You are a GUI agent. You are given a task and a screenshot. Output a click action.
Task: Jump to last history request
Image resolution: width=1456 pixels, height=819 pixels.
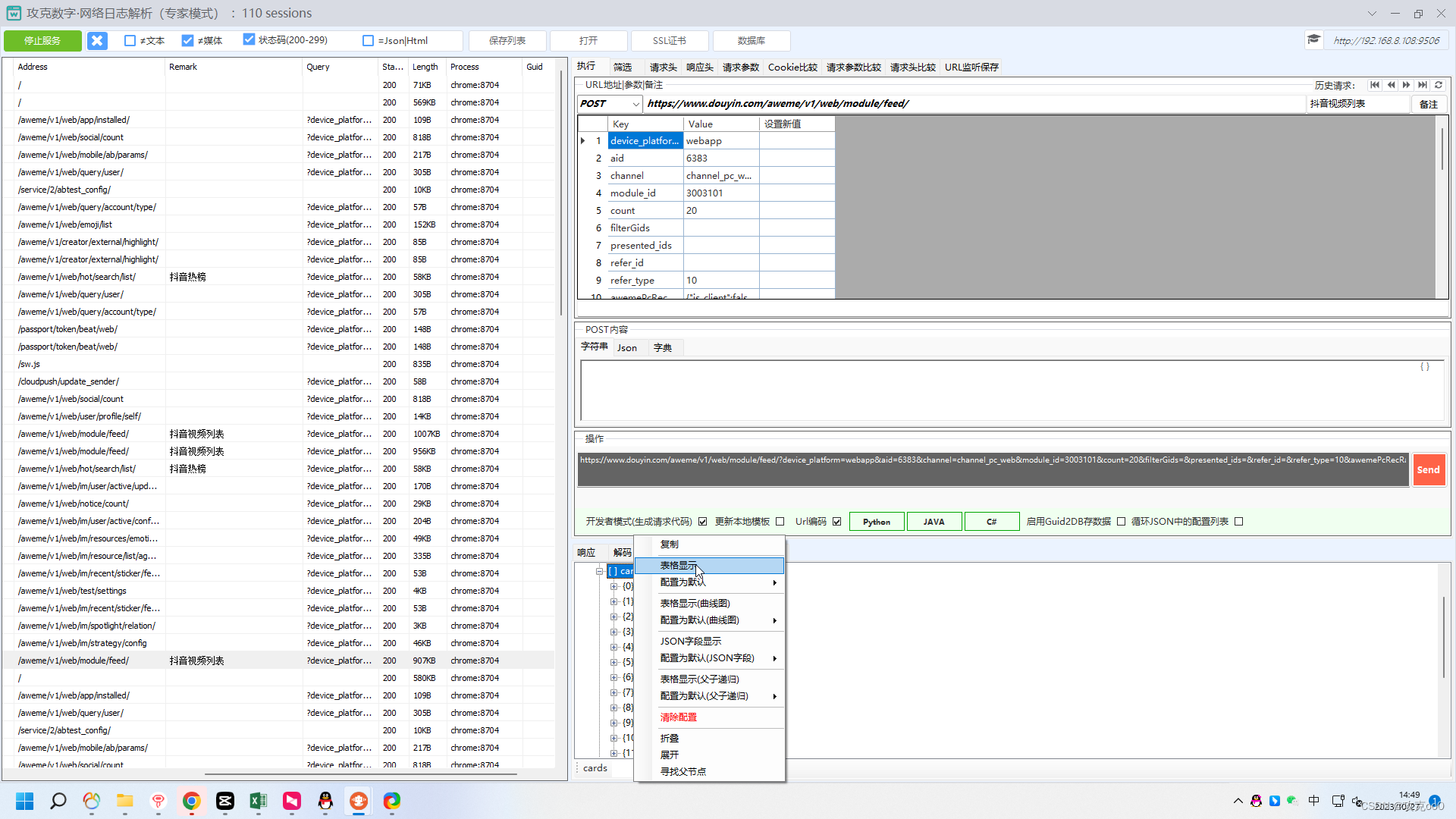1423,85
